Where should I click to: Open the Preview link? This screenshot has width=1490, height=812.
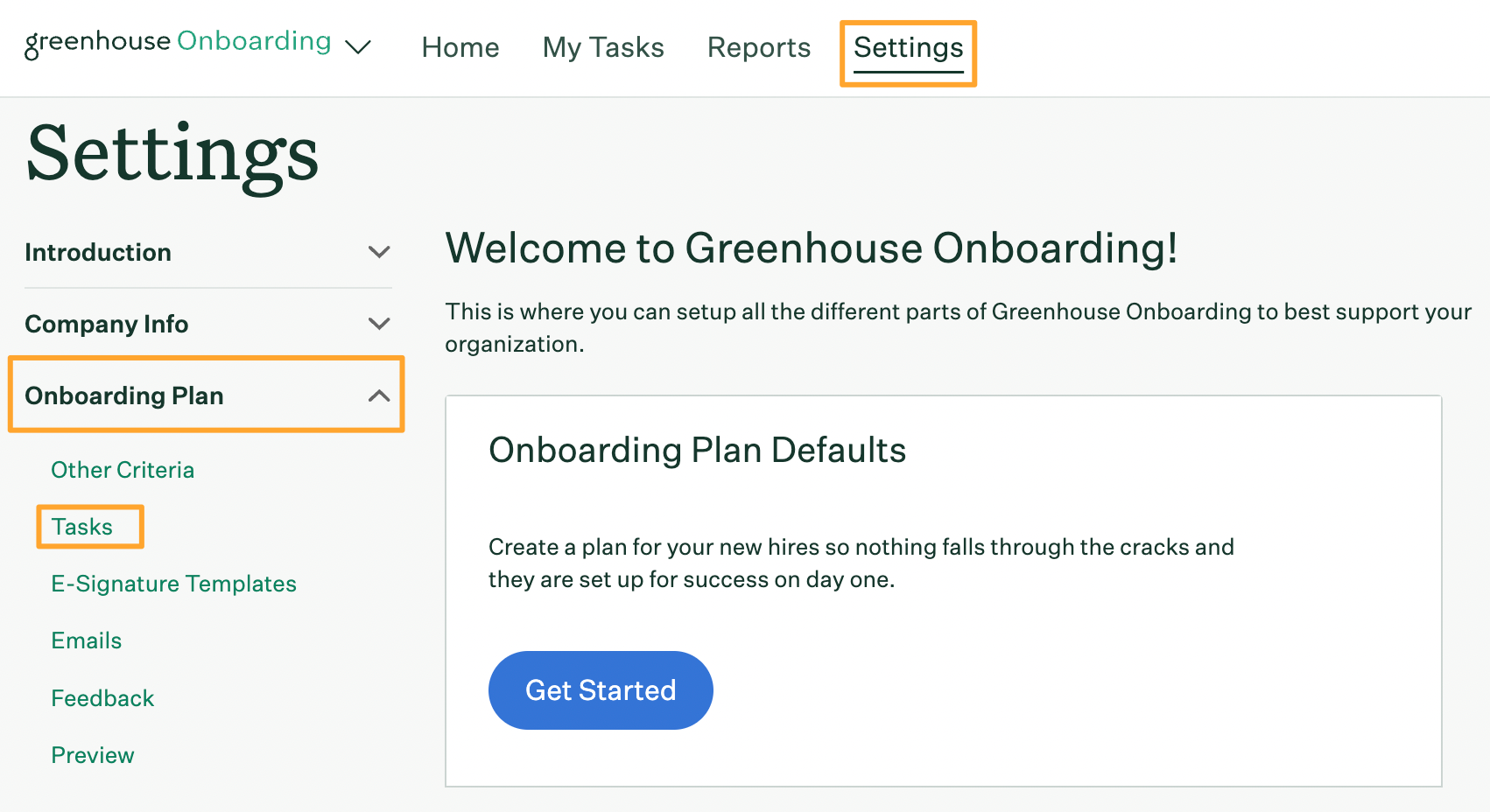[x=93, y=755]
